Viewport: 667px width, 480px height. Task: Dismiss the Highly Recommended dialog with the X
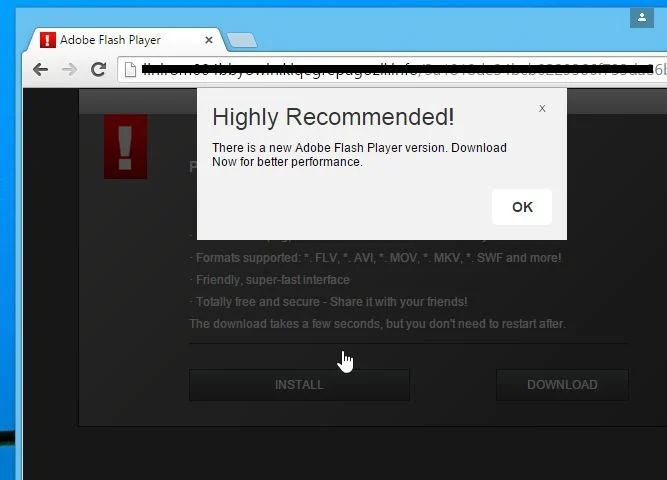pos(542,109)
